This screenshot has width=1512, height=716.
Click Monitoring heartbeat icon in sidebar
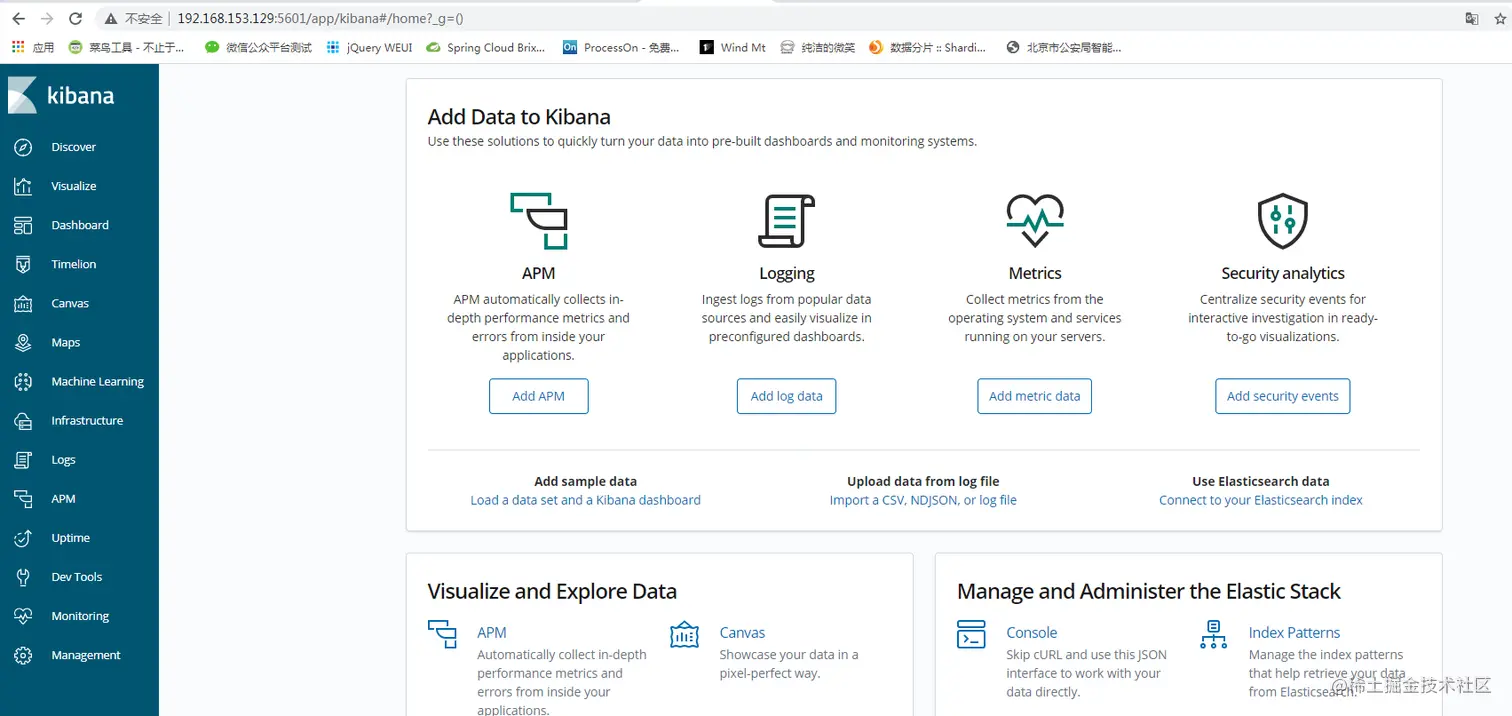point(23,616)
